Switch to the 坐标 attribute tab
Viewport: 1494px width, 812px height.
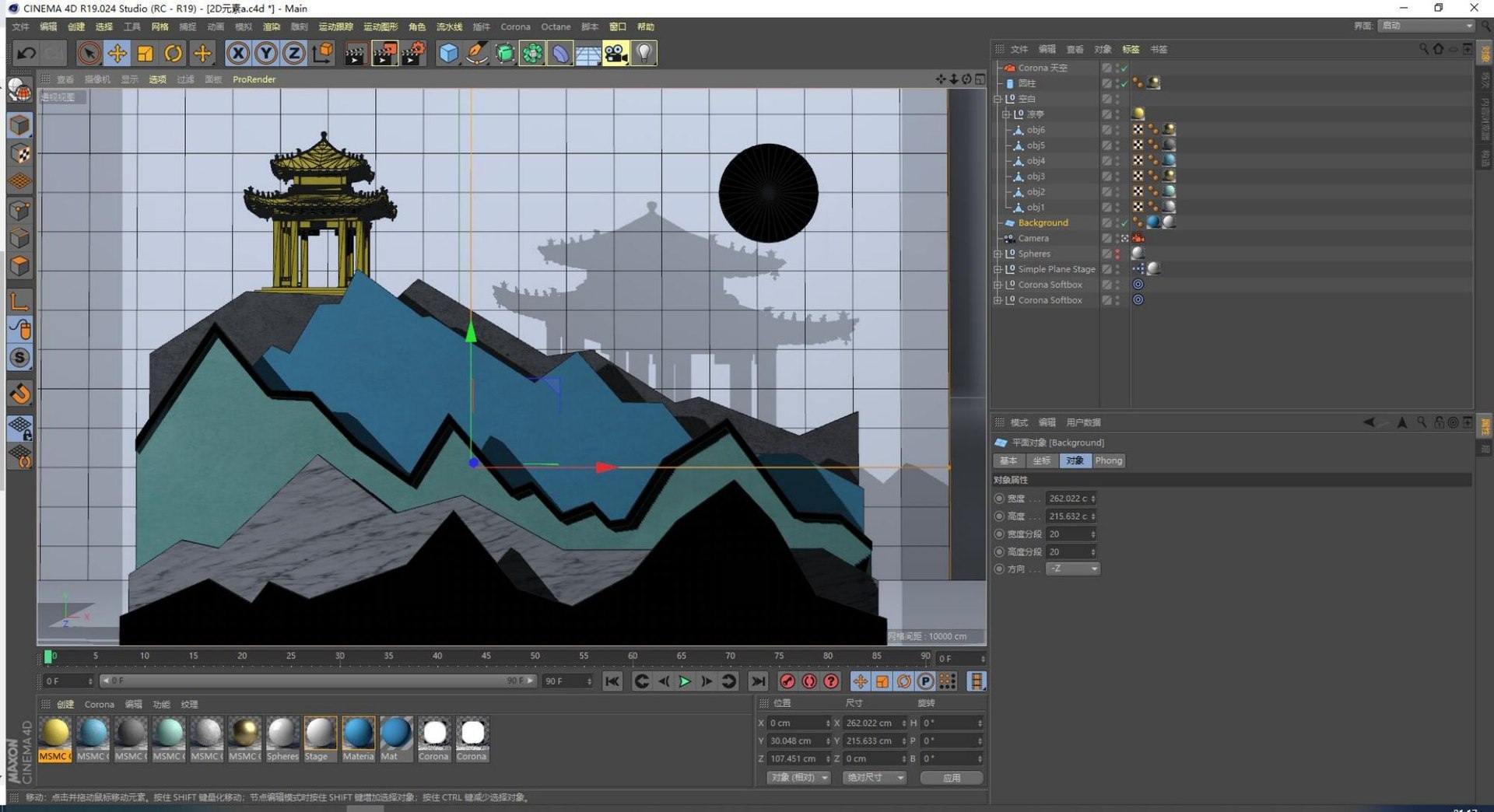pos(1041,460)
